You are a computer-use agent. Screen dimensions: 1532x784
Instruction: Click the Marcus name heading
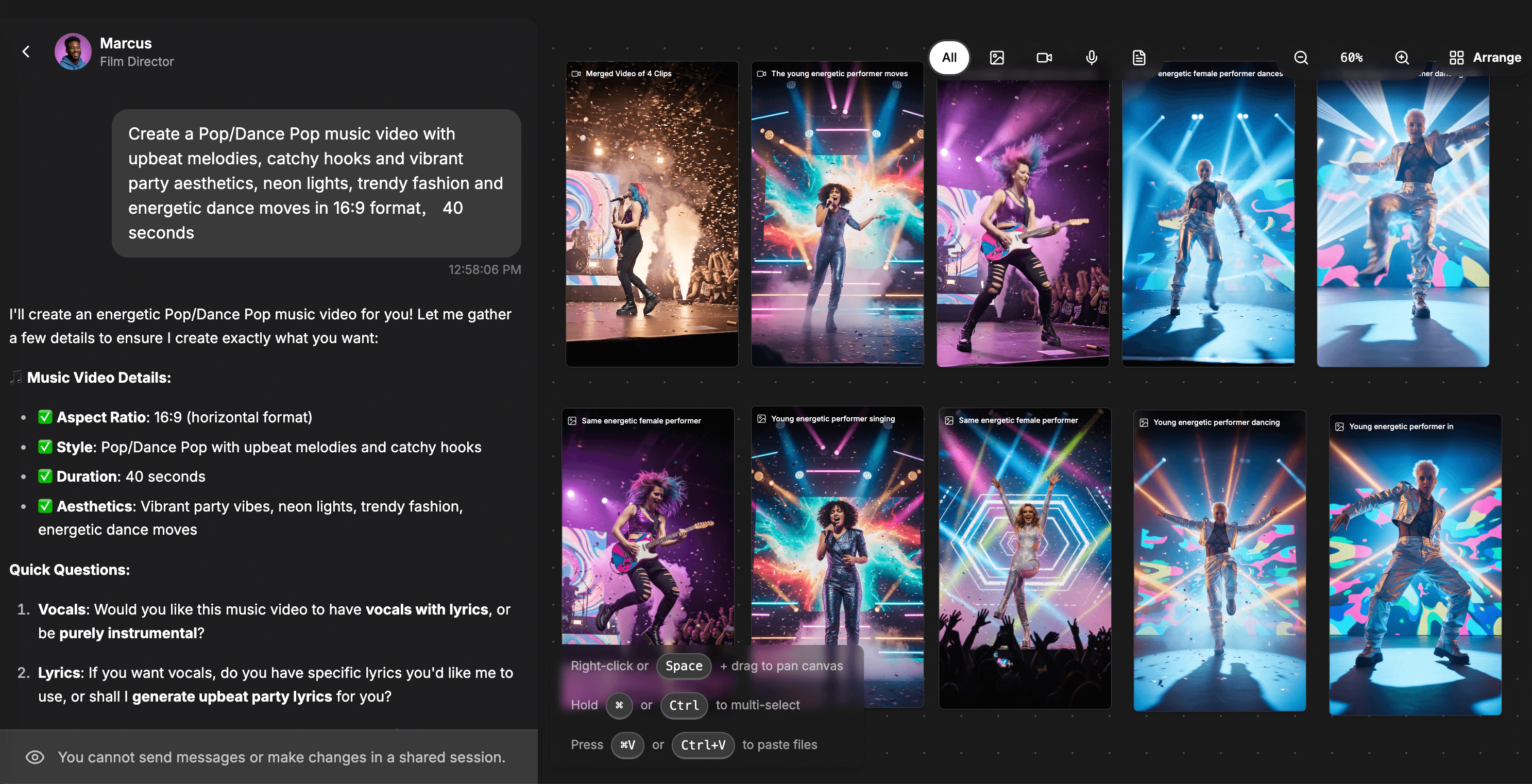pos(126,43)
